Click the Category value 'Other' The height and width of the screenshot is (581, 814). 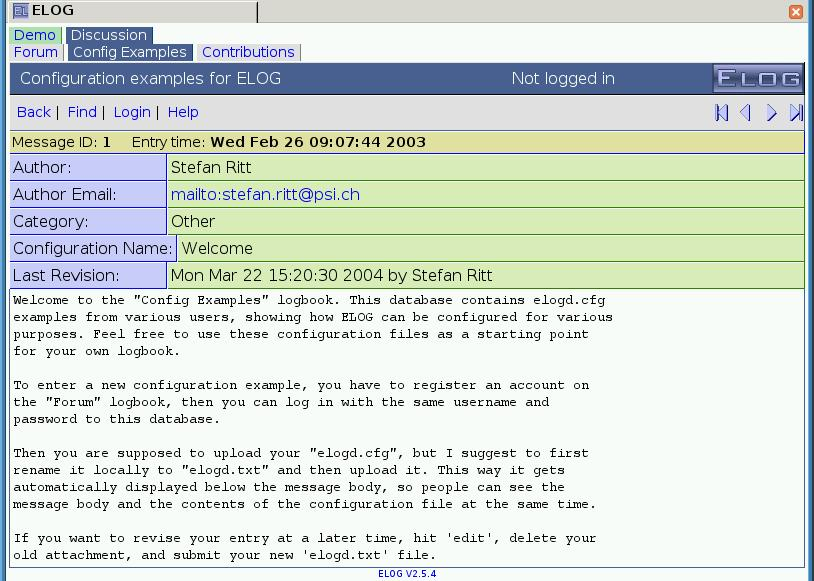[193, 222]
